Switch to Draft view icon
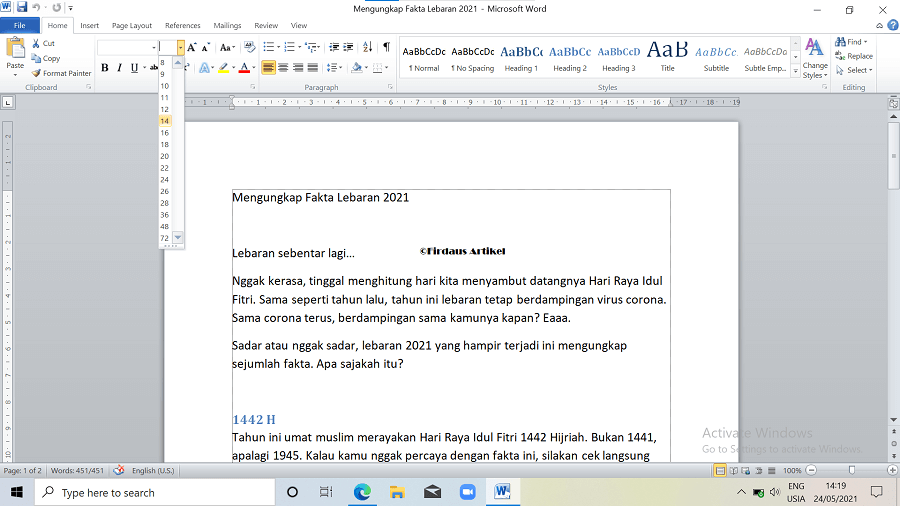Screen dimensions: 900x506 [771, 470]
